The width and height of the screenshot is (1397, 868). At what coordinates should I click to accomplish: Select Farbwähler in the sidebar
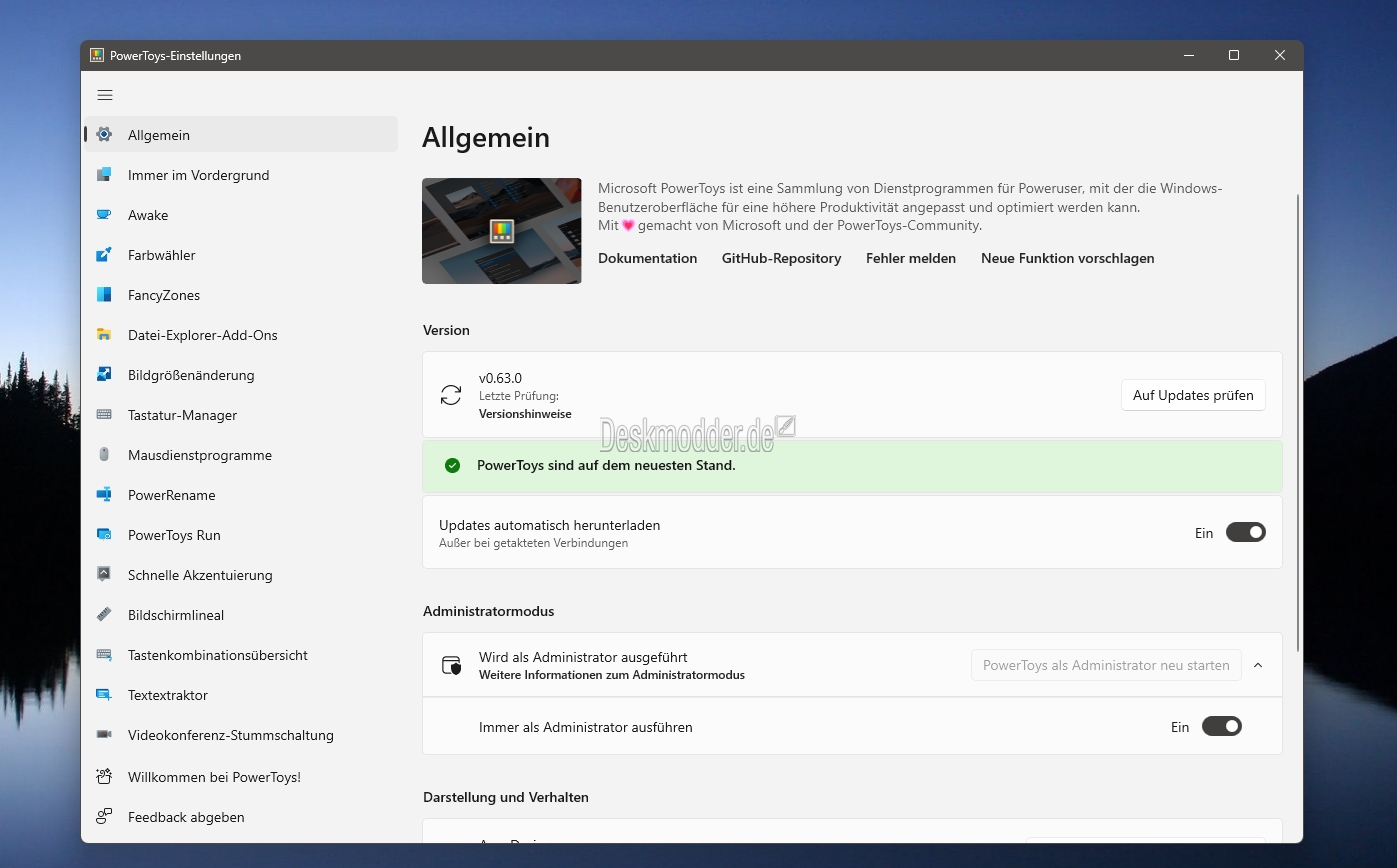click(x=241, y=255)
